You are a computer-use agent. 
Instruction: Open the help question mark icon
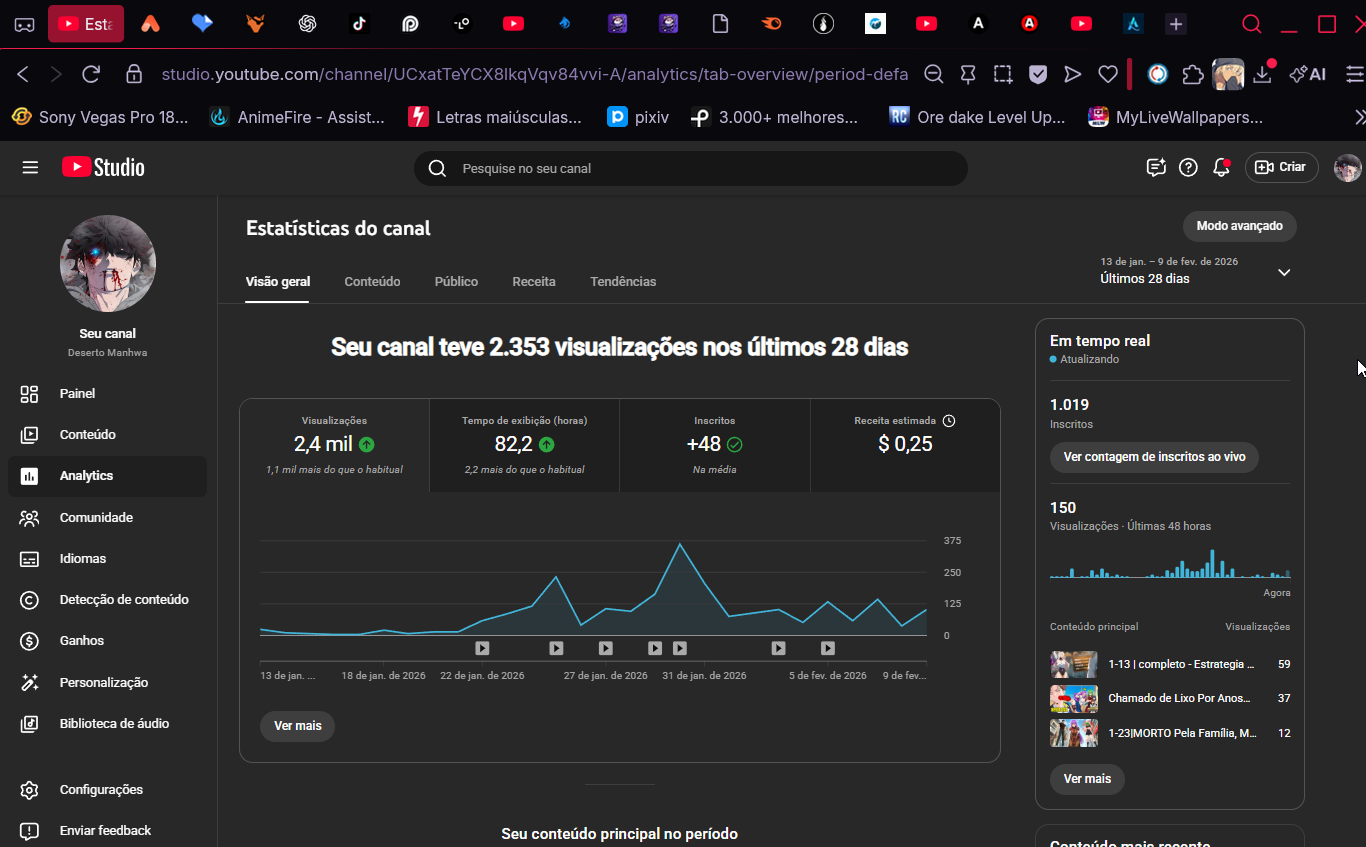[x=1188, y=168]
